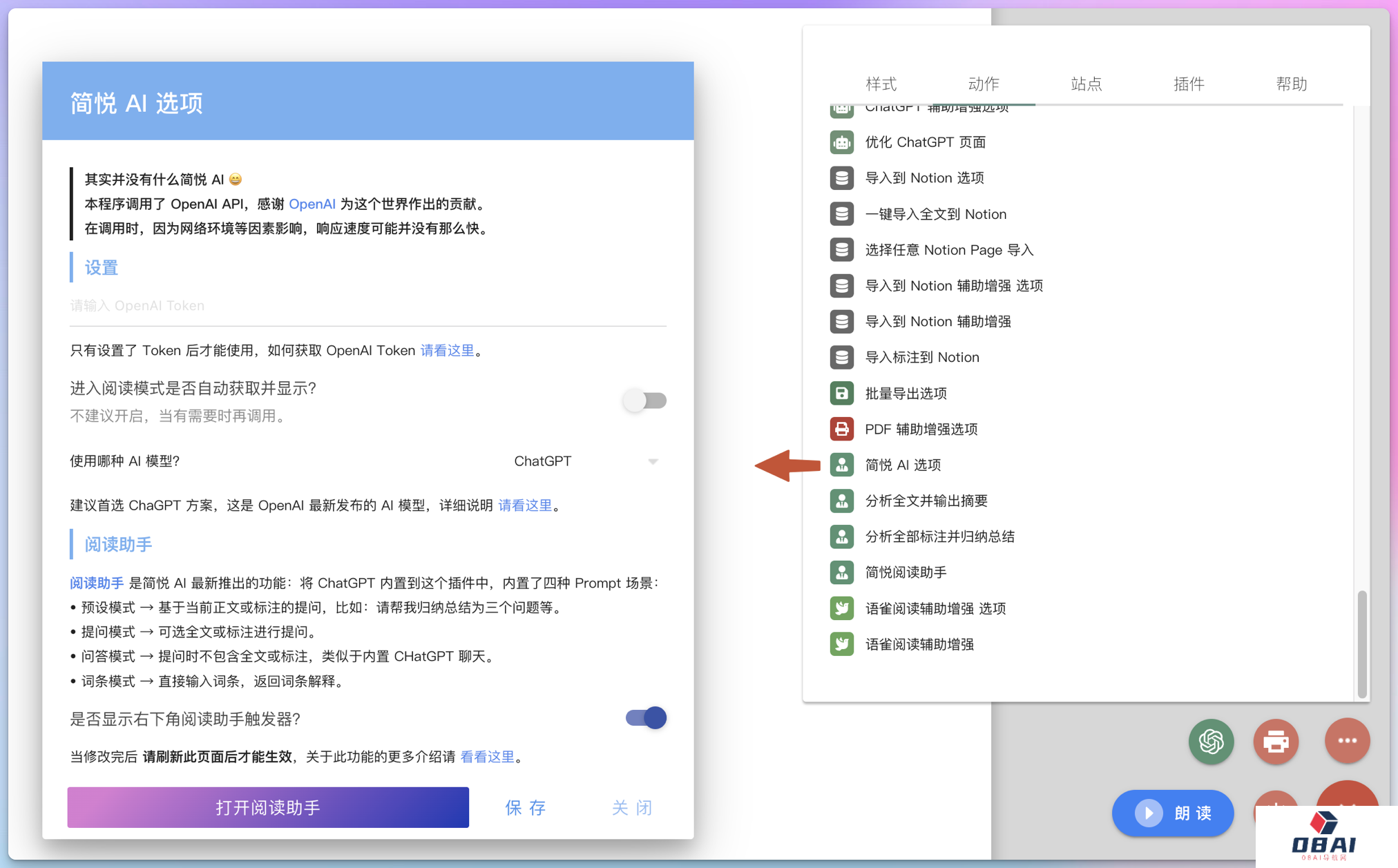
Task: Click the 关闭 button
Action: point(632,807)
